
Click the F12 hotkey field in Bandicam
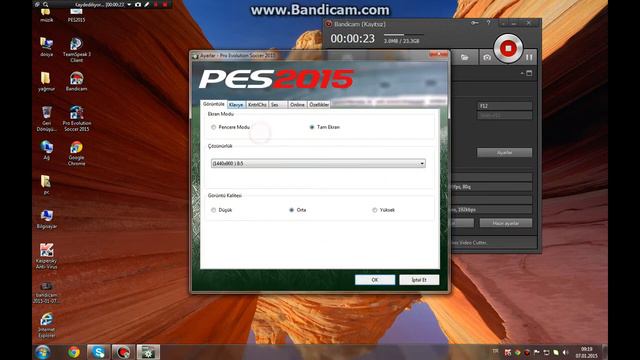pyautogui.click(x=504, y=106)
